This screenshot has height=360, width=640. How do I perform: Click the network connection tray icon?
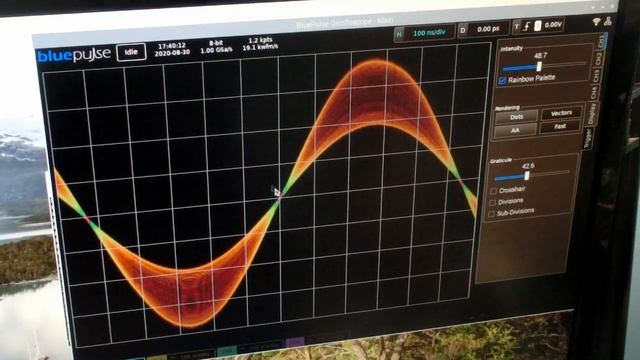(608, 21)
